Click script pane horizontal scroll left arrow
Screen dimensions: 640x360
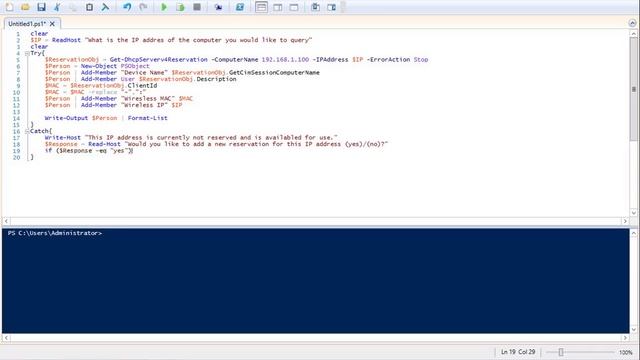pyautogui.click(x=6, y=221)
